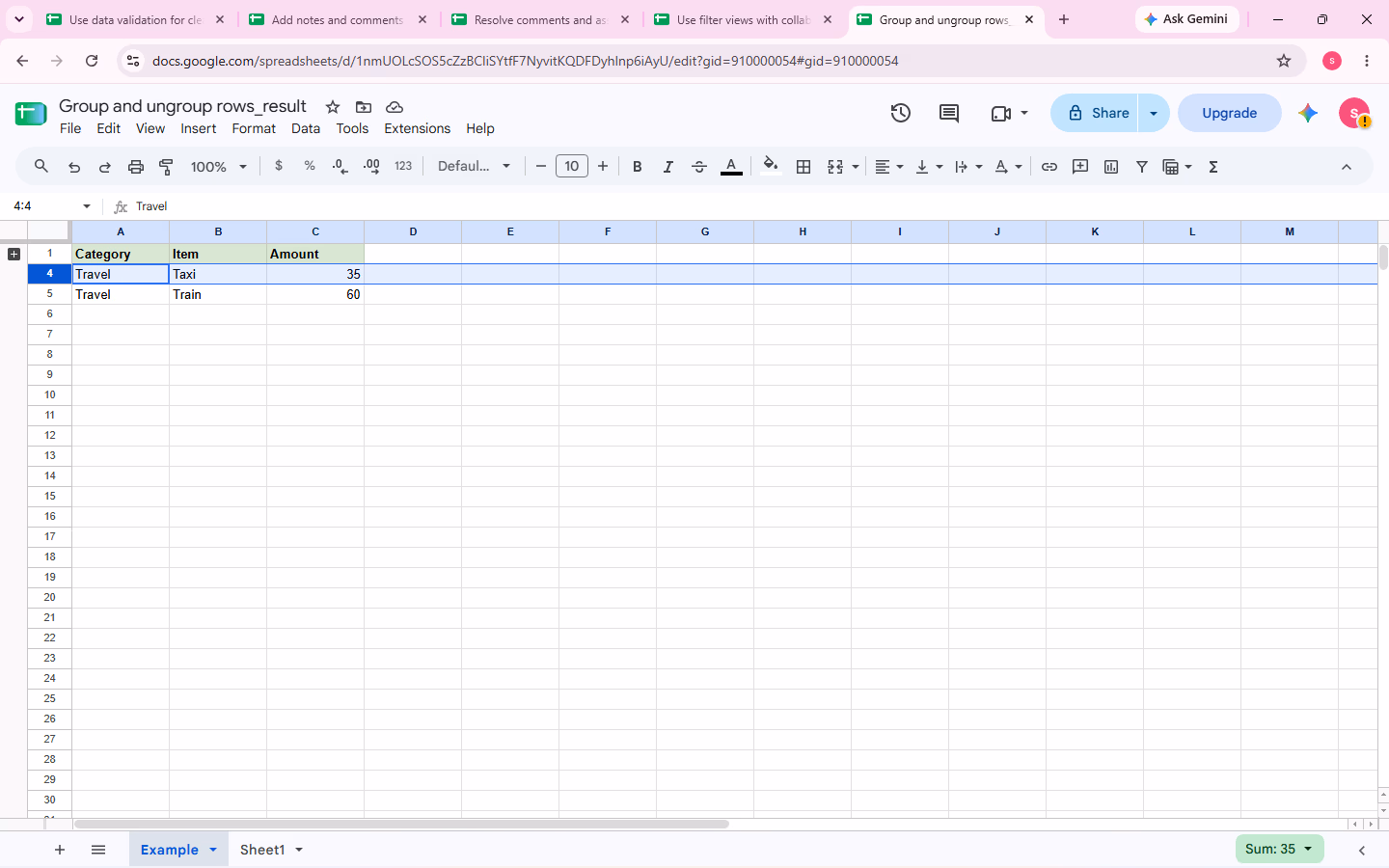Viewport: 1389px width, 868px height.
Task: Open the Insert menu
Action: coord(199,128)
